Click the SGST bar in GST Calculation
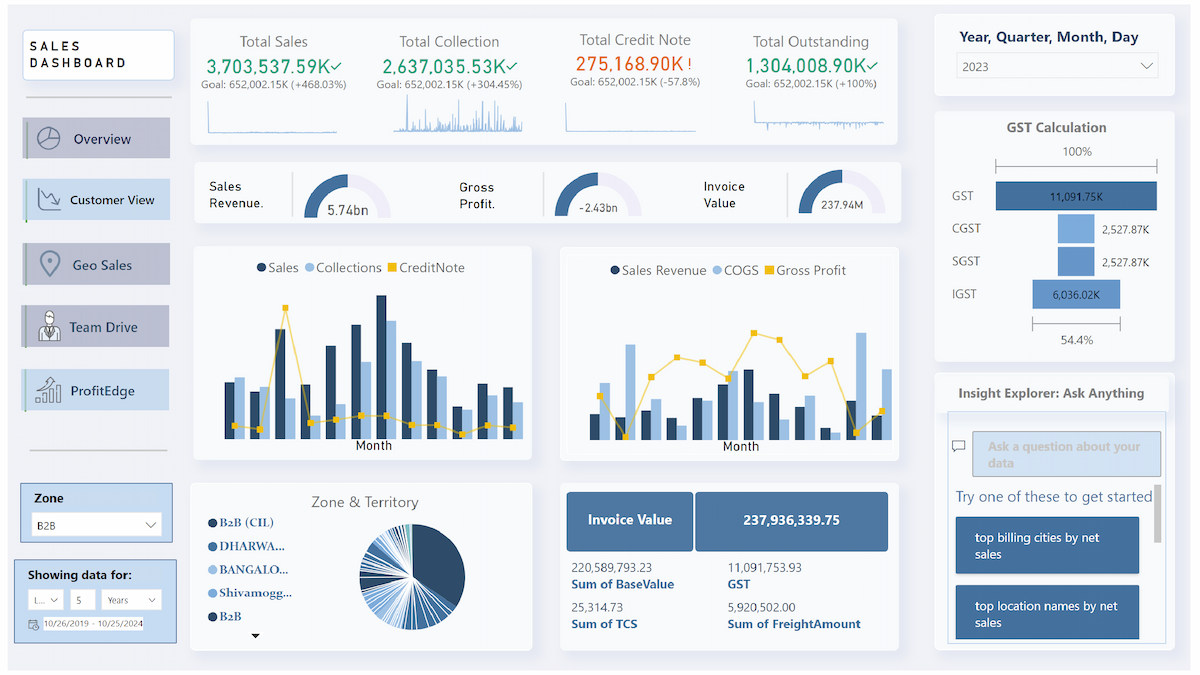 point(1076,261)
